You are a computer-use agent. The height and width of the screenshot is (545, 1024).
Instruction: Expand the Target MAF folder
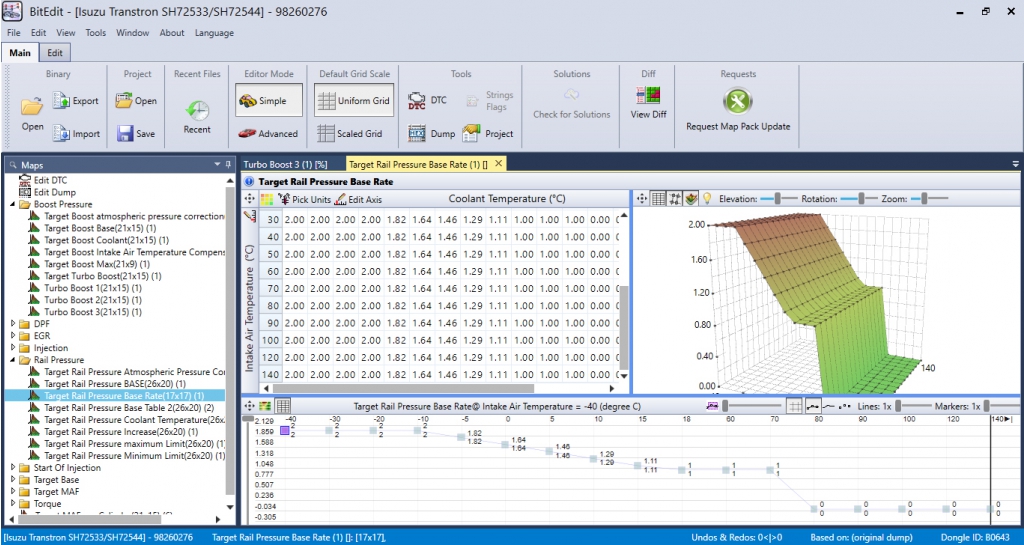point(13,491)
